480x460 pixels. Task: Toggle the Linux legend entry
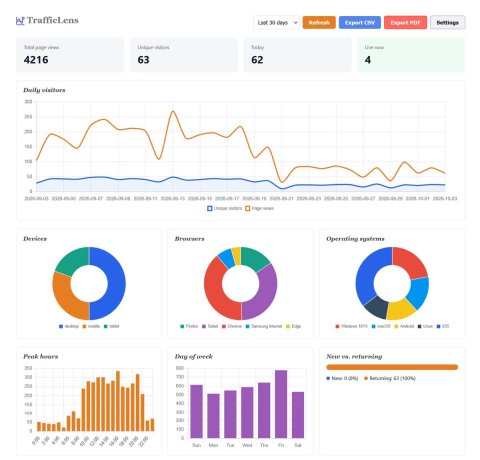[425, 326]
